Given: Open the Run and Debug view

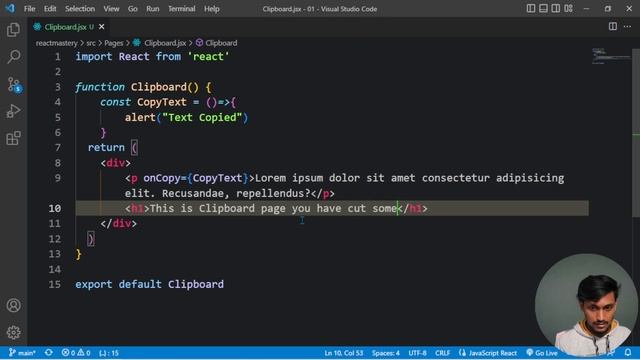Looking at the screenshot, I should point(13,111).
